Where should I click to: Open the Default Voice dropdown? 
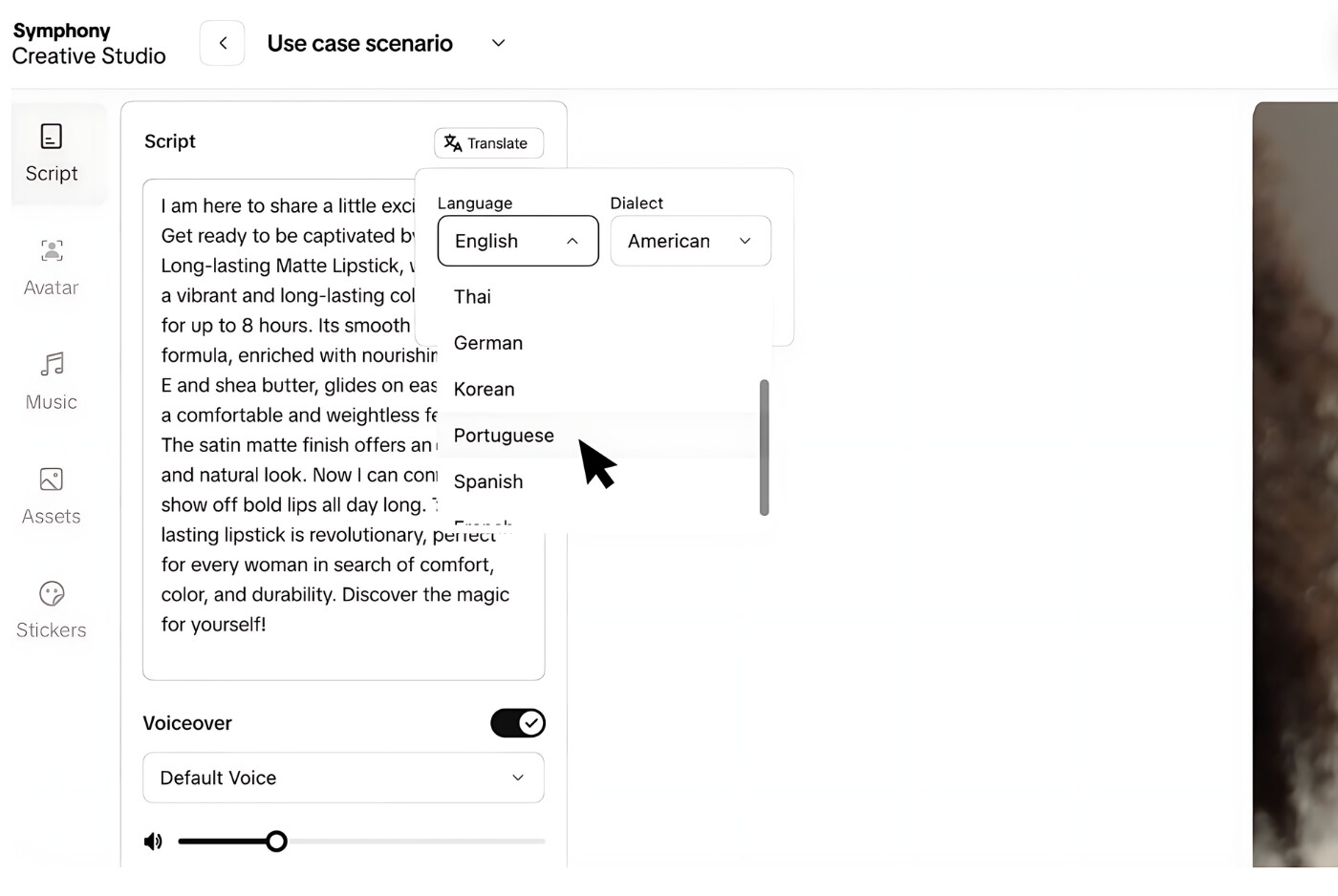pos(343,778)
